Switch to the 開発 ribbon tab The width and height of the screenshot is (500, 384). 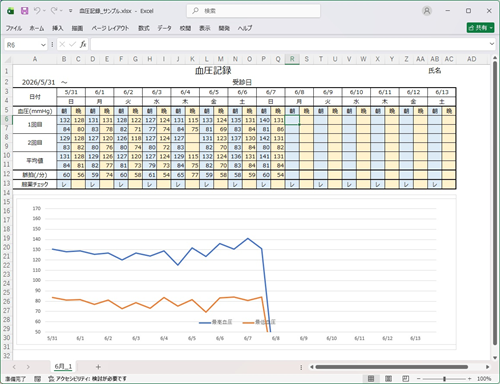point(224,28)
